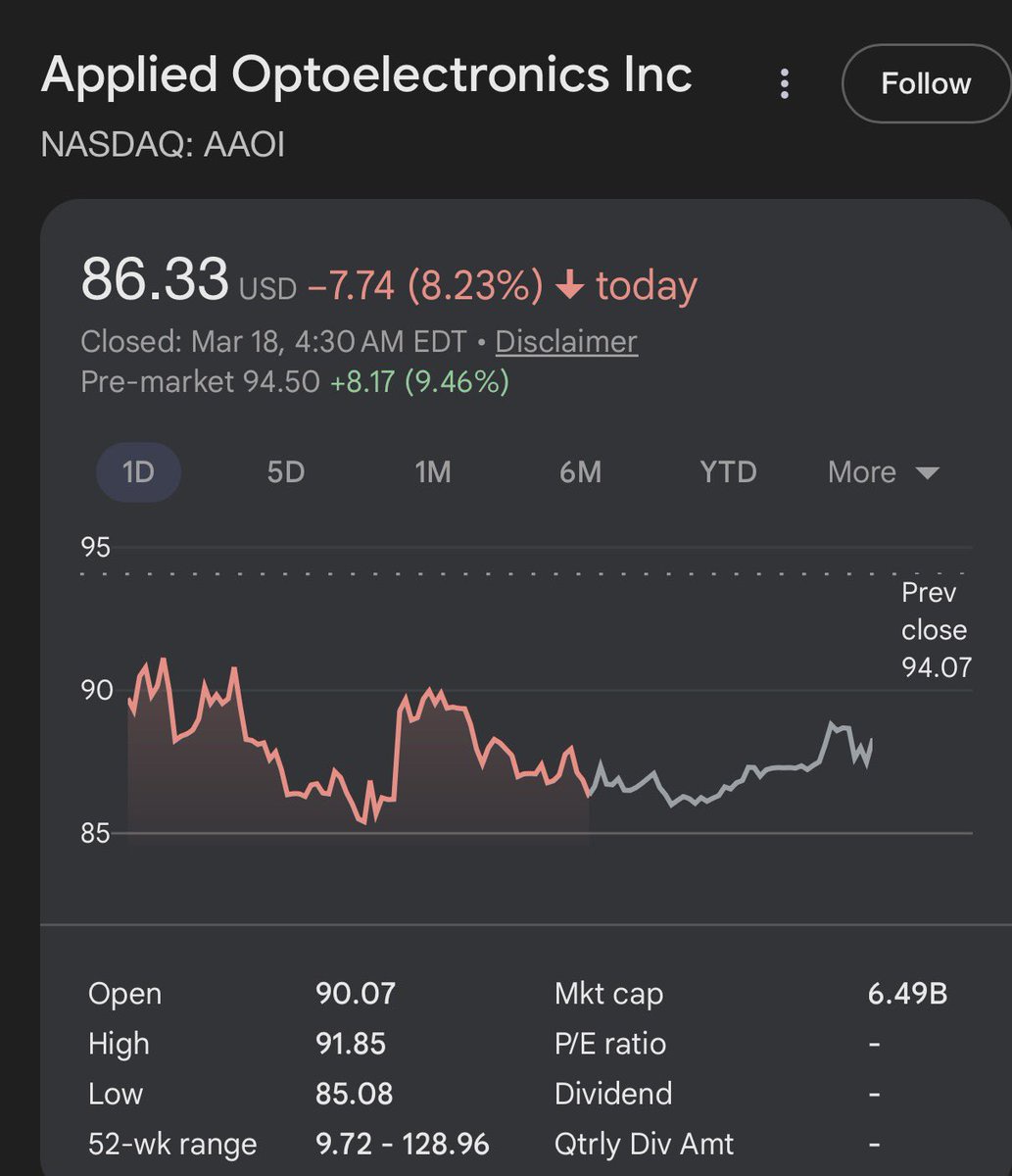Screen dimensions: 1012x1176
Task: Click the red down-arrow price indicator
Action: tap(569, 286)
